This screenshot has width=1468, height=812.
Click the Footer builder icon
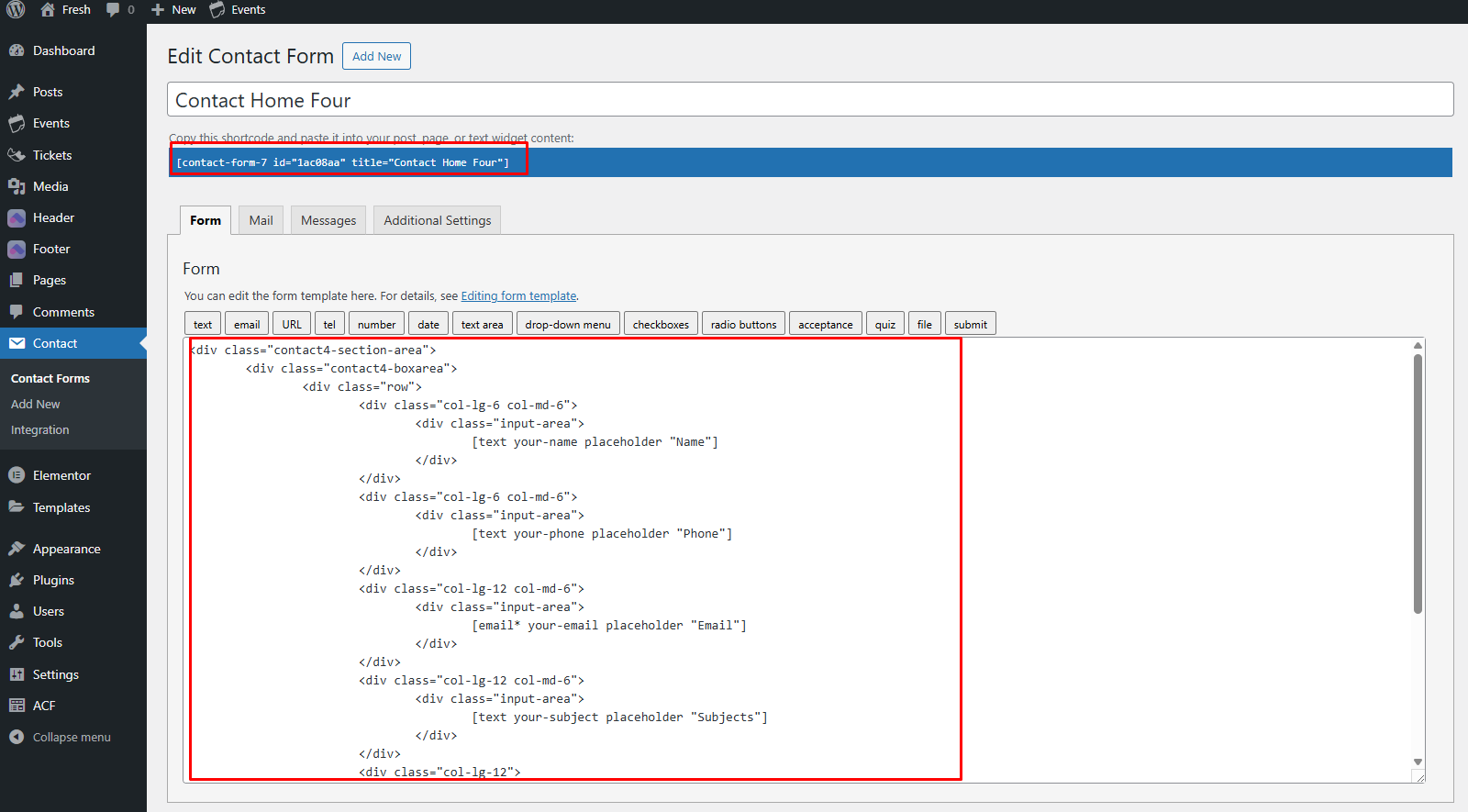(x=17, y=250)
